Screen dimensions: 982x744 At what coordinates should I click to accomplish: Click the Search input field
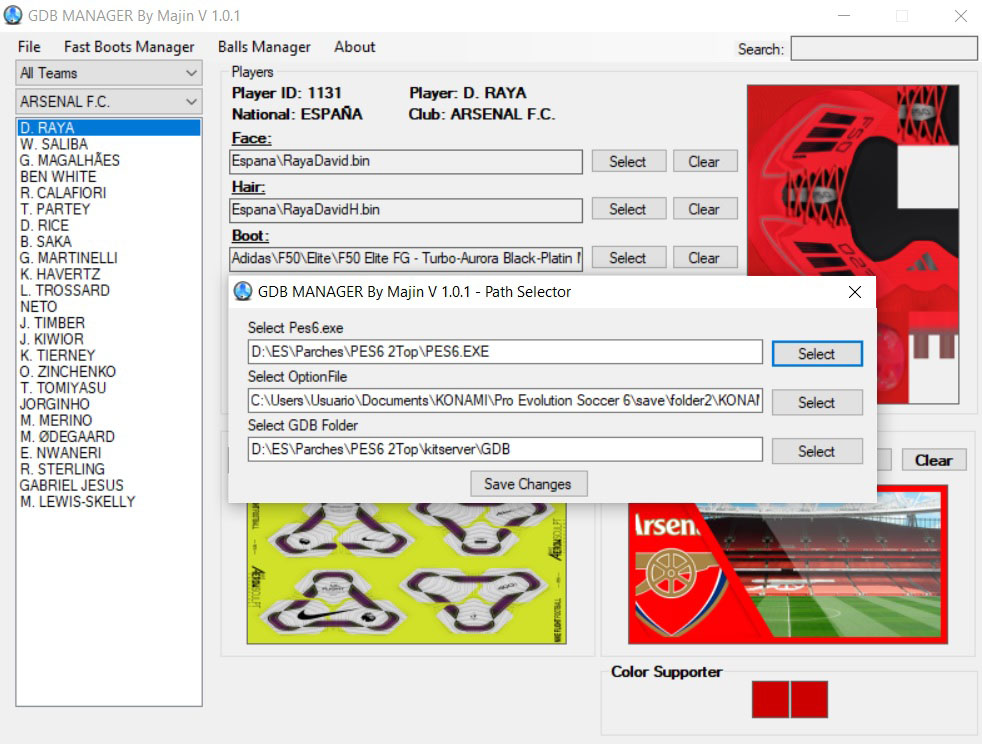pyautogui.click(x=884, y=49)
